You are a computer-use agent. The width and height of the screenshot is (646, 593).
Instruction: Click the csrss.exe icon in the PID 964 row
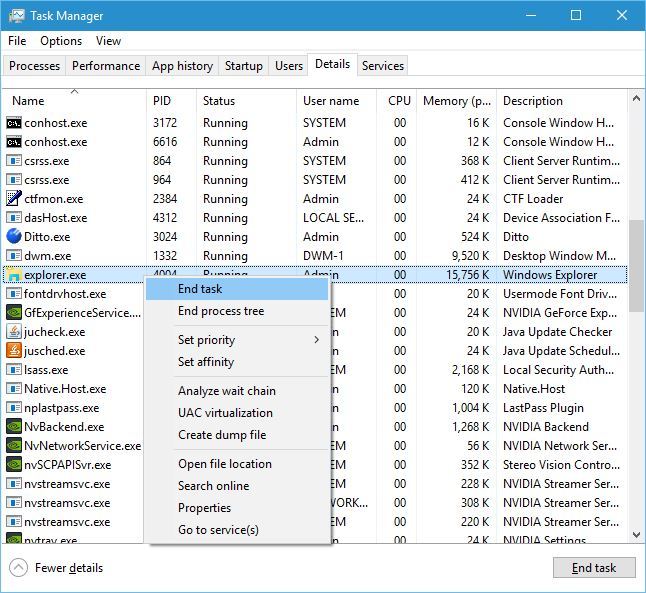(14, 180)
